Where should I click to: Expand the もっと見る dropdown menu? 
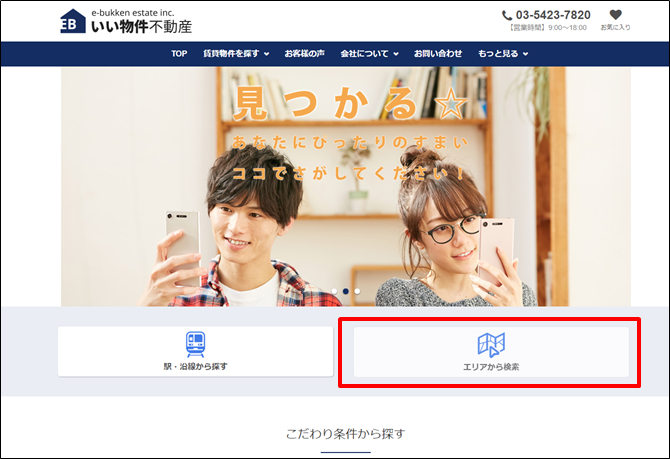[x=503, y=54]
